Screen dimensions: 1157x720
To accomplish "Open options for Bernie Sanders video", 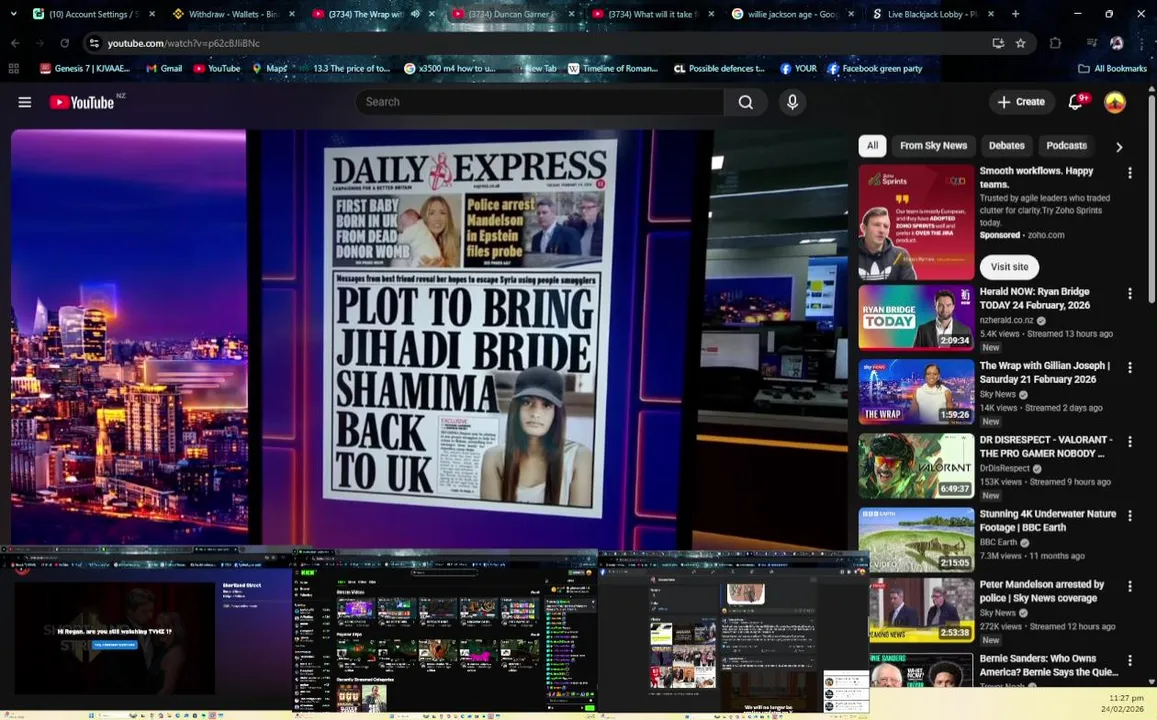I will (x=1129, y=660).
